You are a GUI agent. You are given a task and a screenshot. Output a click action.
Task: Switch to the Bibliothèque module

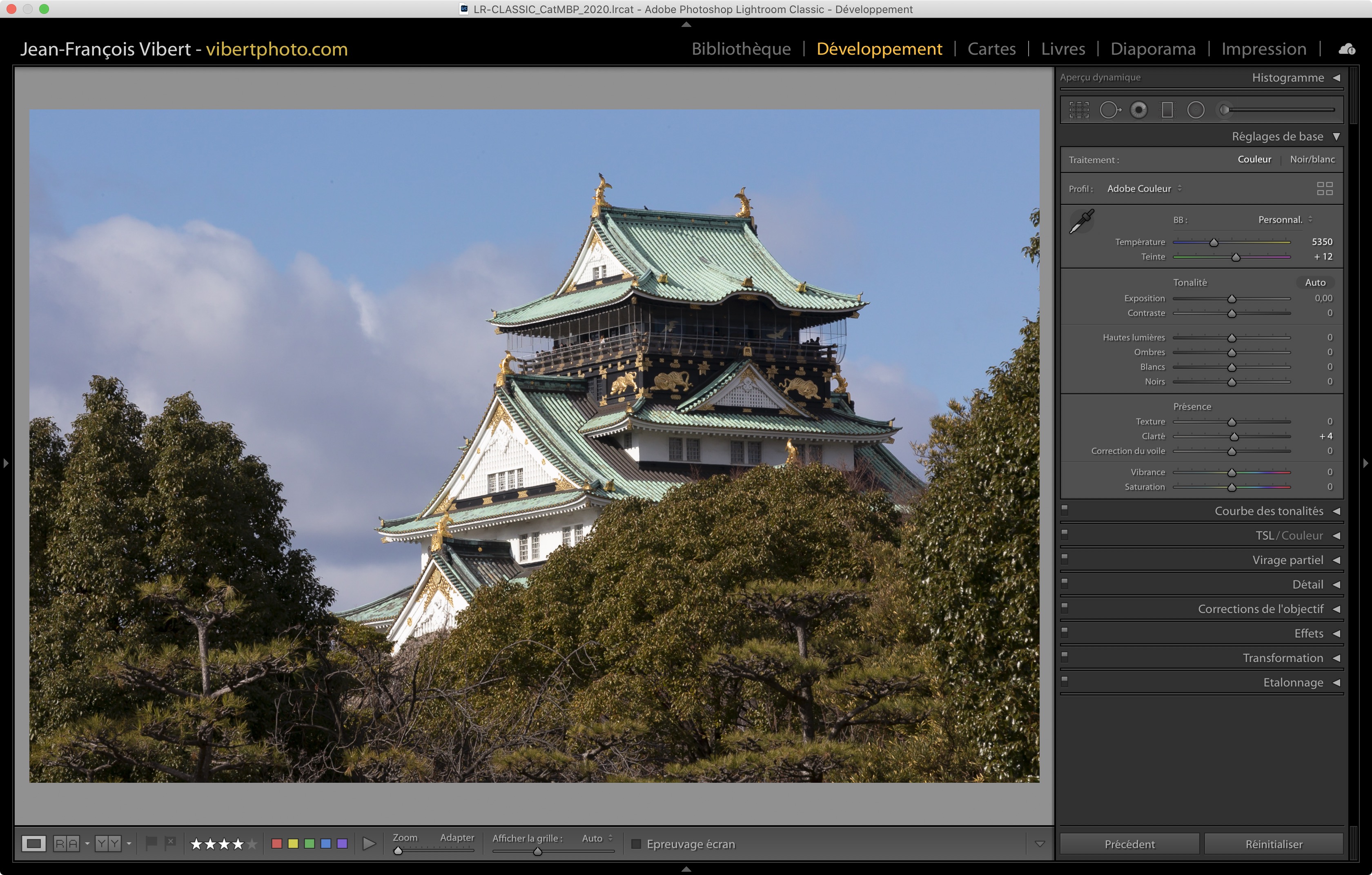[x=741, y=49]
